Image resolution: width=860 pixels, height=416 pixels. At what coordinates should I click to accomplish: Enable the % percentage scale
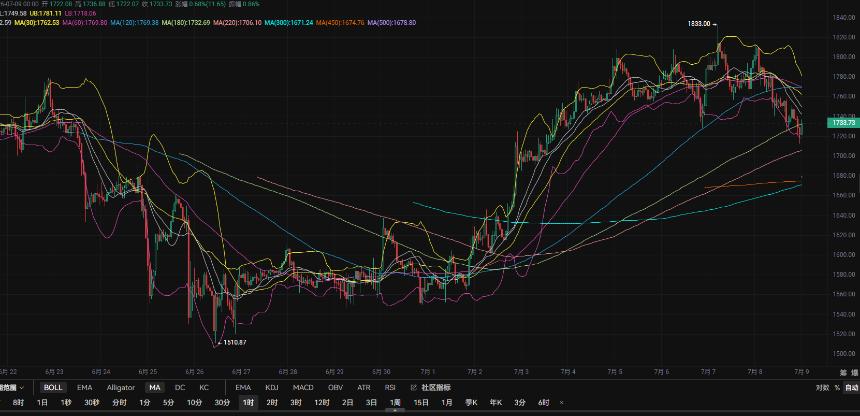coord(837,387)
